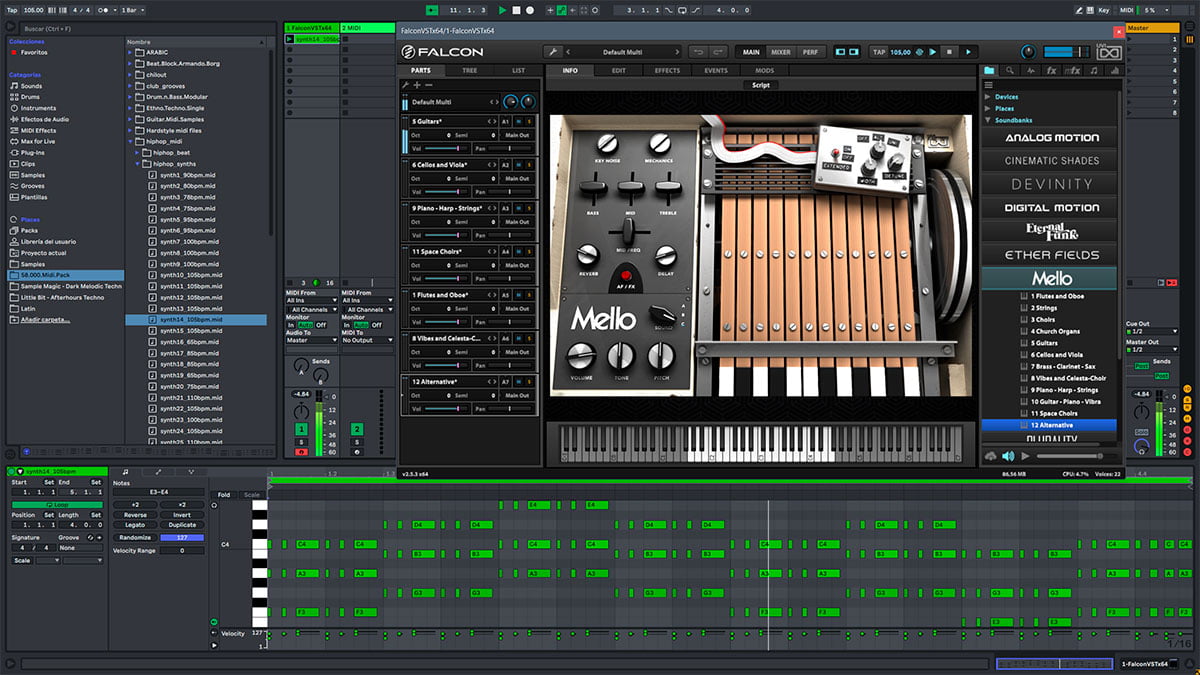Switch to the TREE tab
The image size is (1200, 675).
click(x=470, y=71)
